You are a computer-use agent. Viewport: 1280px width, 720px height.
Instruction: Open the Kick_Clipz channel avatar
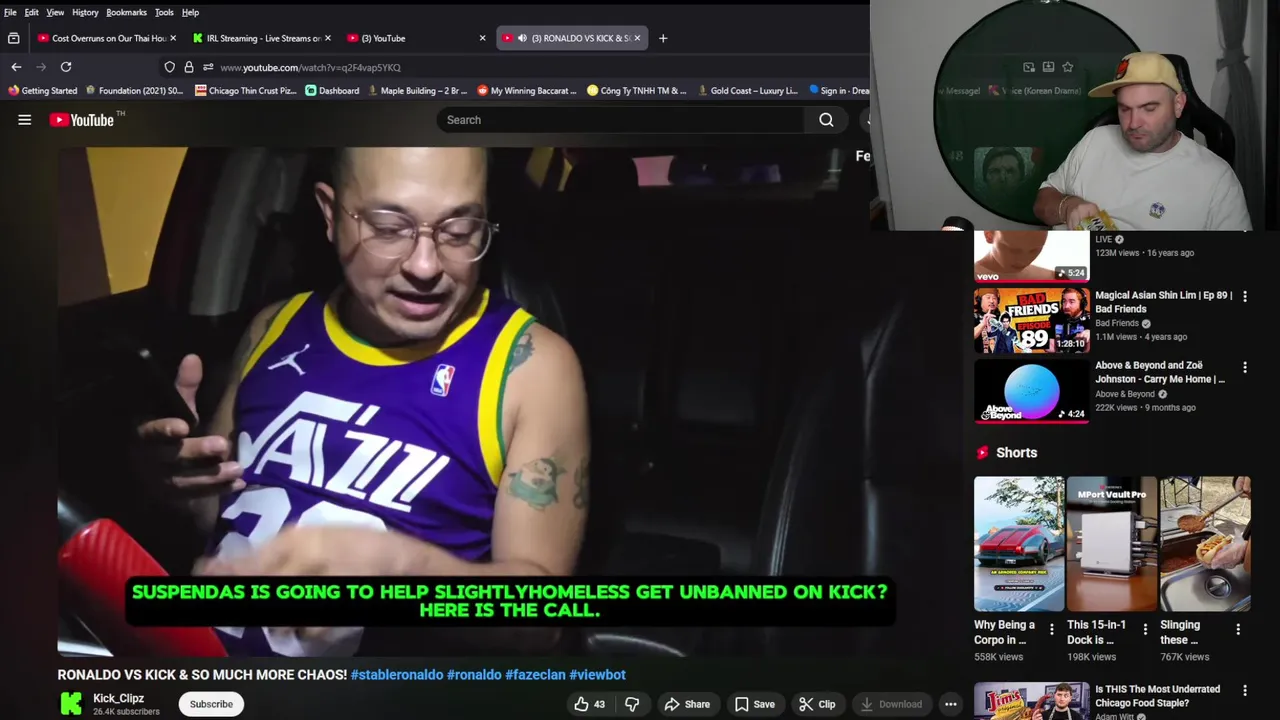71,704
